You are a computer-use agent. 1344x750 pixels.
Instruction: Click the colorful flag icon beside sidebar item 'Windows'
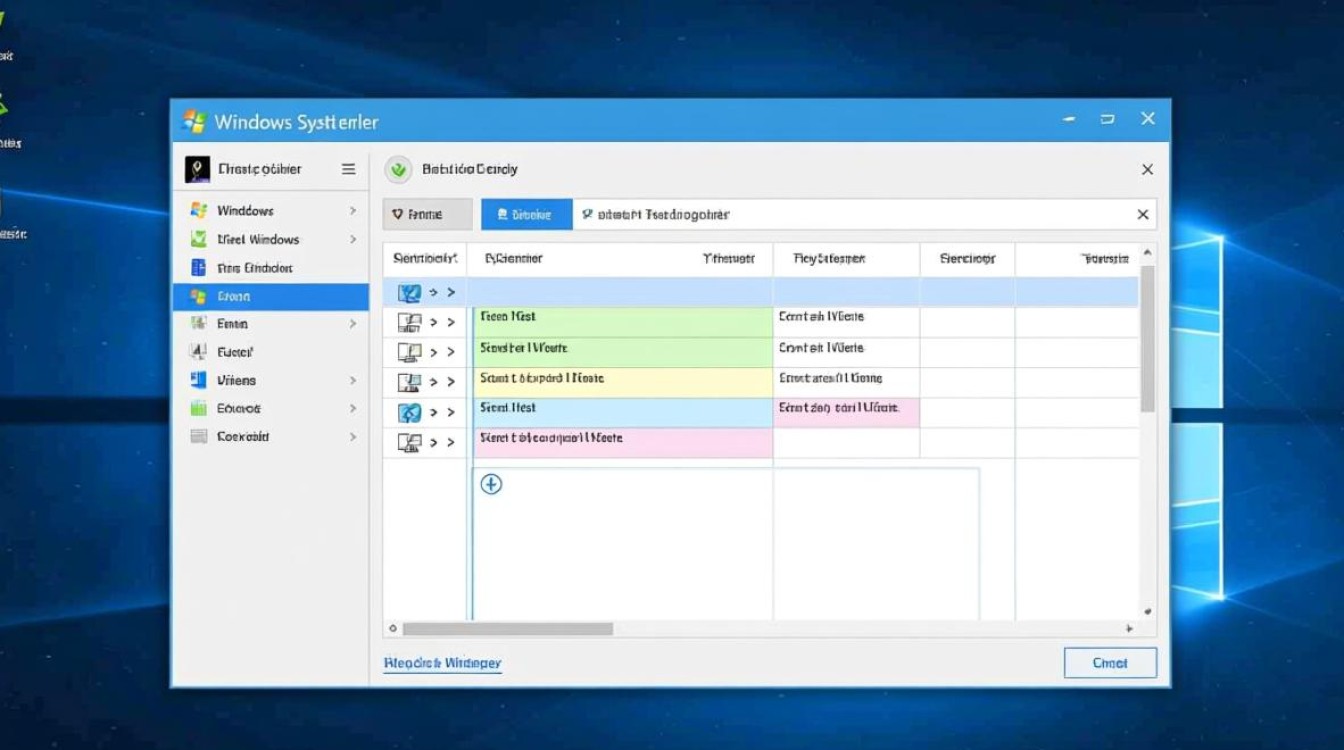[198, 211]
